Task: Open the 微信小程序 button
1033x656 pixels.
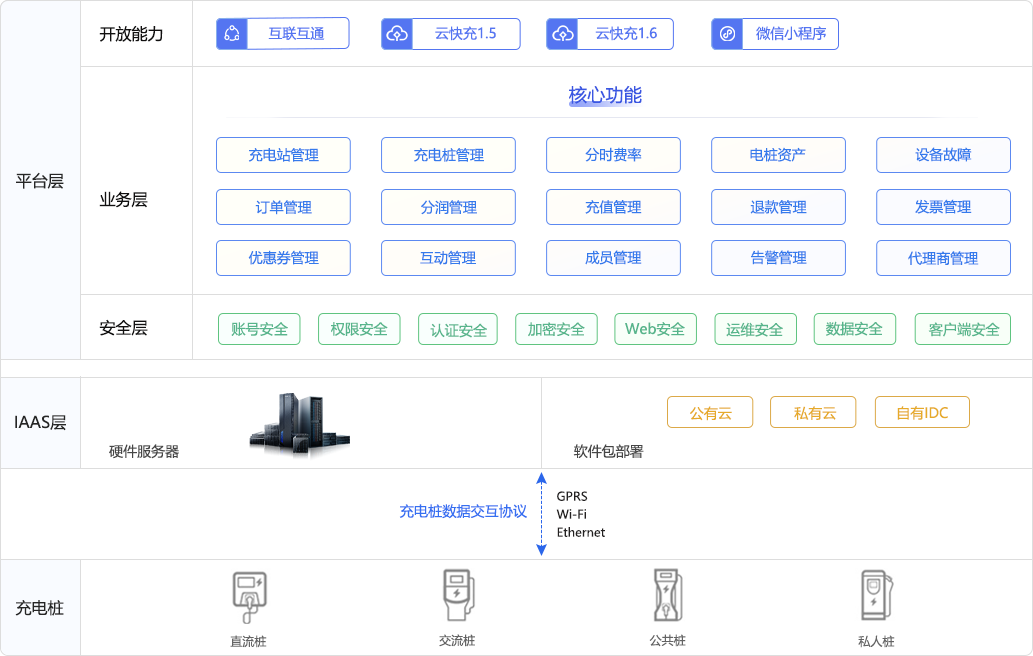Action: point(775,34)
